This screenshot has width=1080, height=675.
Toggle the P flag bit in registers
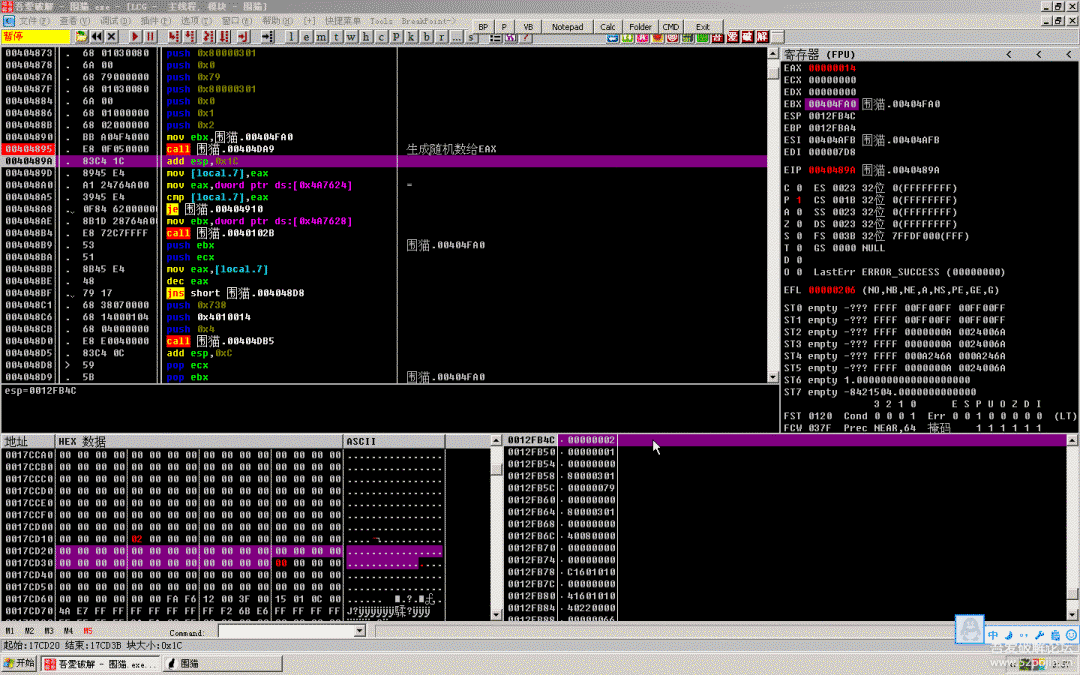[799, 200]
